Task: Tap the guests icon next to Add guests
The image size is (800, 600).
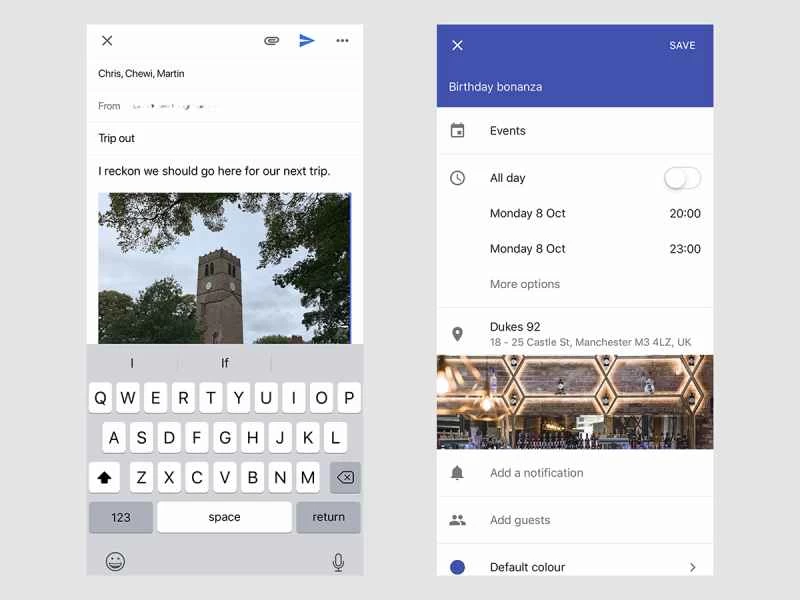Action: (457, 520)
